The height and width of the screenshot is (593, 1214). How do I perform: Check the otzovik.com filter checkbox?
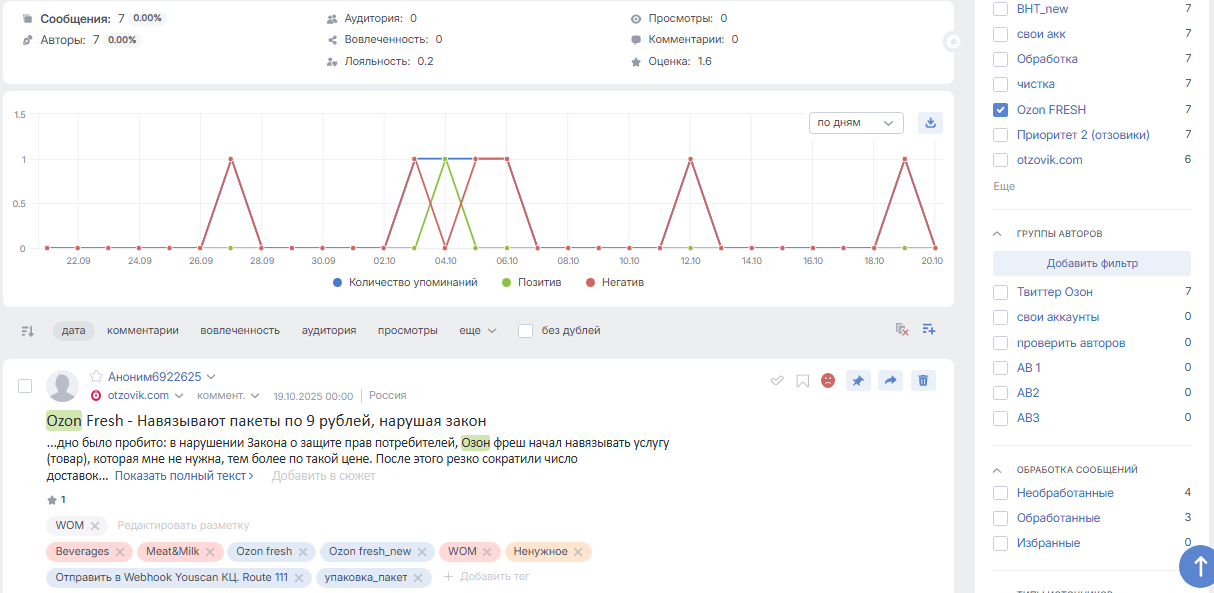pos(1000,160)
